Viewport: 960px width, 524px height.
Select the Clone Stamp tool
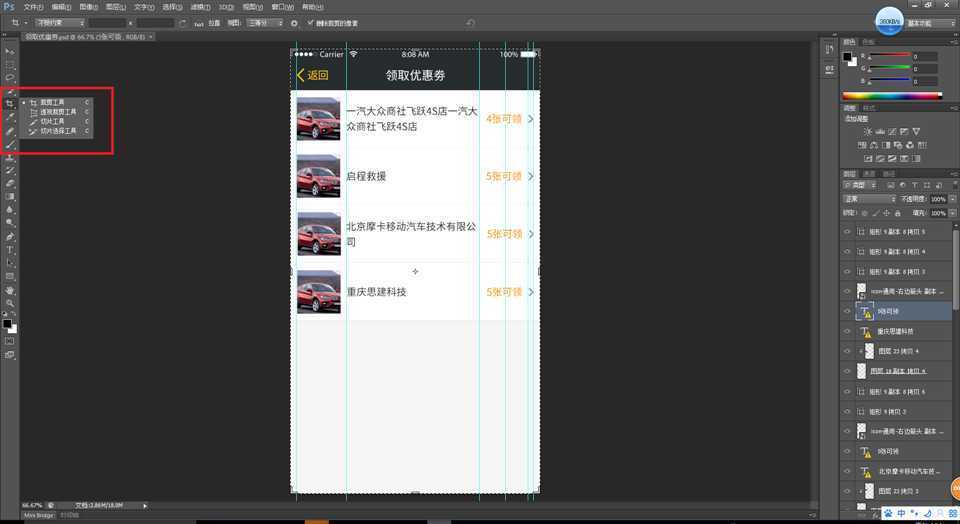coord(9,157)
